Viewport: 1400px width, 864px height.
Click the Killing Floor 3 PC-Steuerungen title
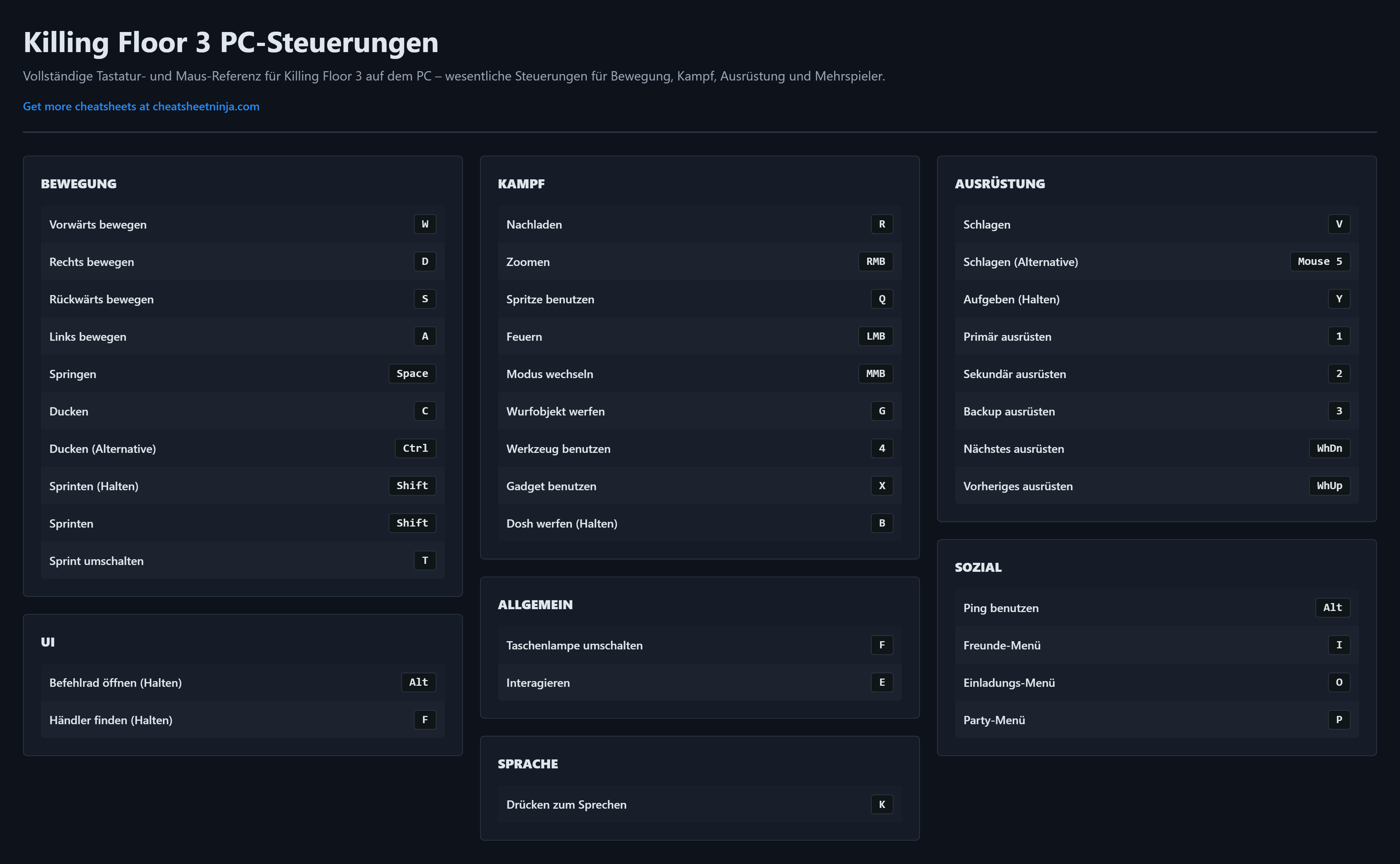coord(231,43)
